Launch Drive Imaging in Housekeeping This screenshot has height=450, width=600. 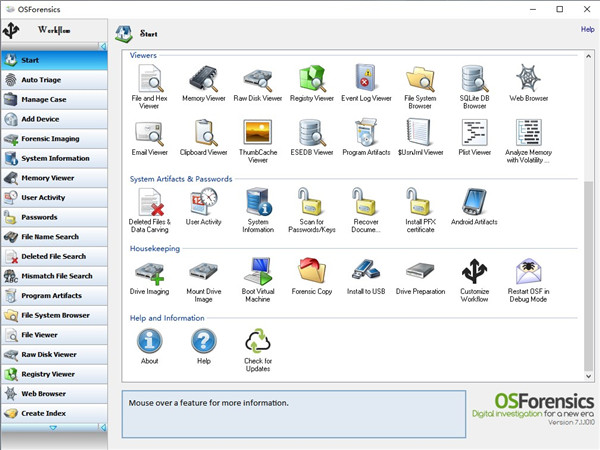pyautogui.click(x=150, y=272)
